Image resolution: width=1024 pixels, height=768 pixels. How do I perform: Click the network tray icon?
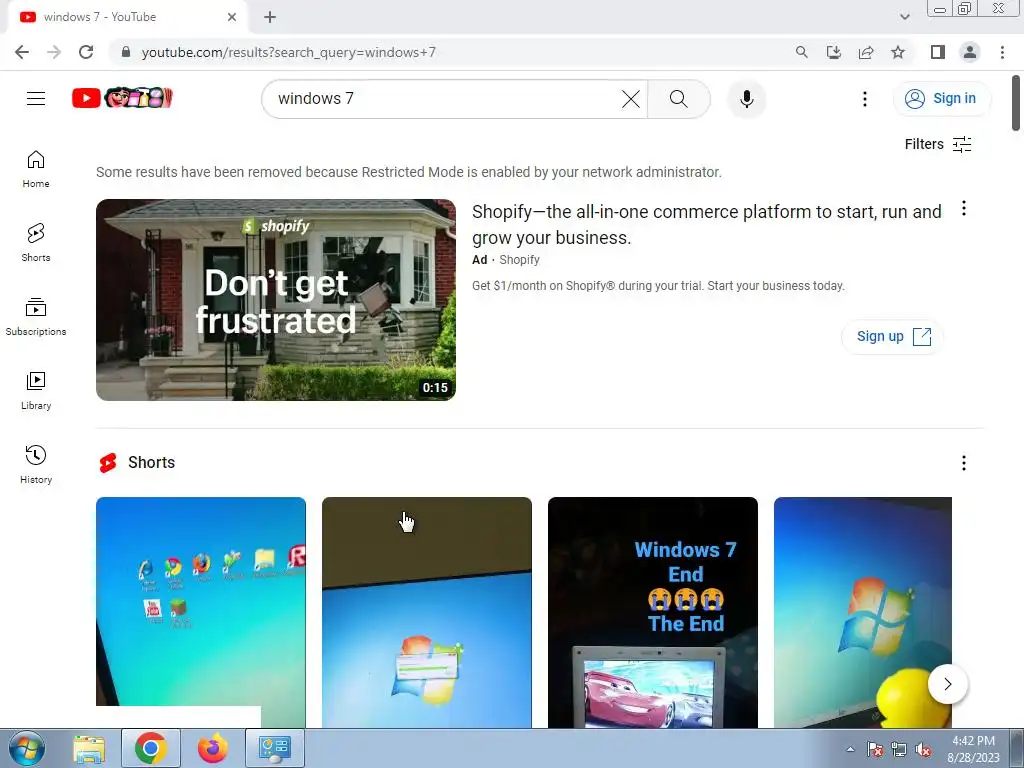(899, 750)
